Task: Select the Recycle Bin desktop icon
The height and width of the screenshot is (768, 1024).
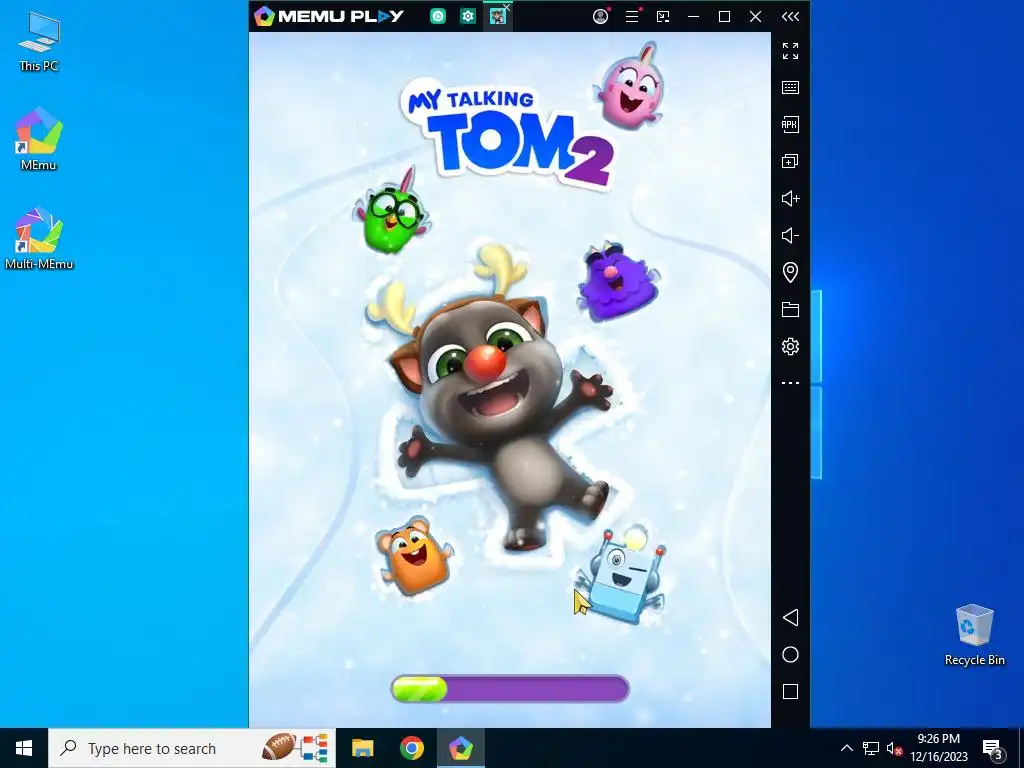Action: click(x=974, y=635)
